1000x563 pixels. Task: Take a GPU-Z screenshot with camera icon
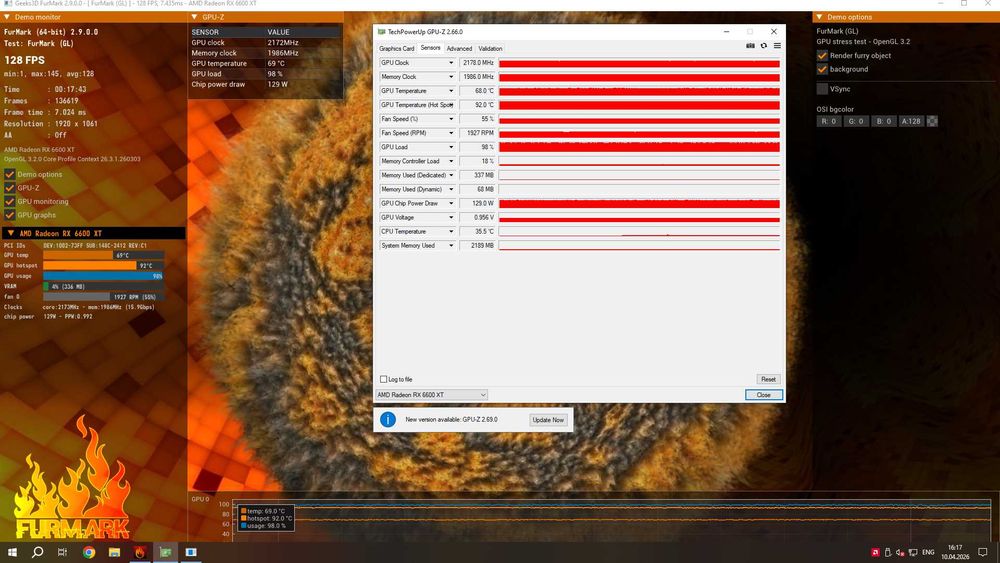tap(750, 46)
